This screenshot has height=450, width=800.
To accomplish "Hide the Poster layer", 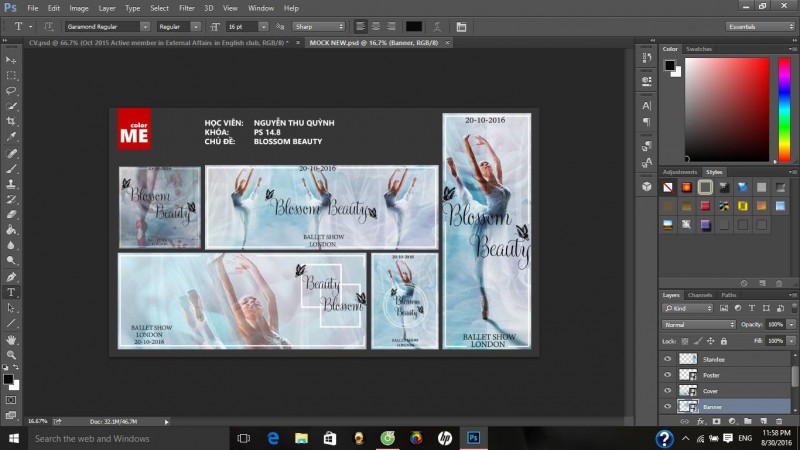I will click(667, 375).
